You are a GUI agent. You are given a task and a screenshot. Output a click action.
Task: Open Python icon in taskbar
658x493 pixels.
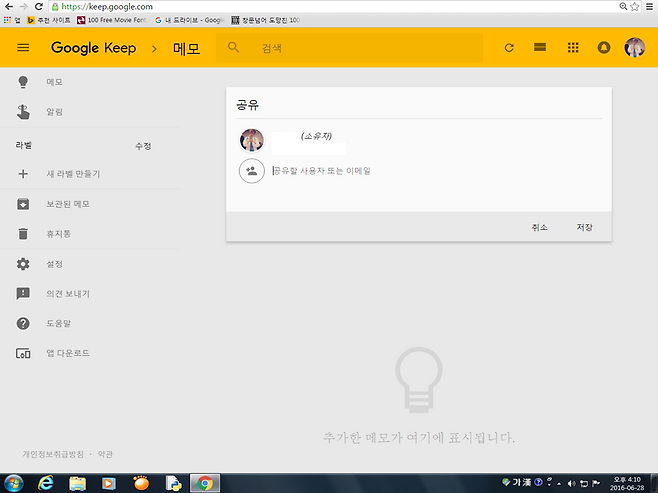[173, 483]
